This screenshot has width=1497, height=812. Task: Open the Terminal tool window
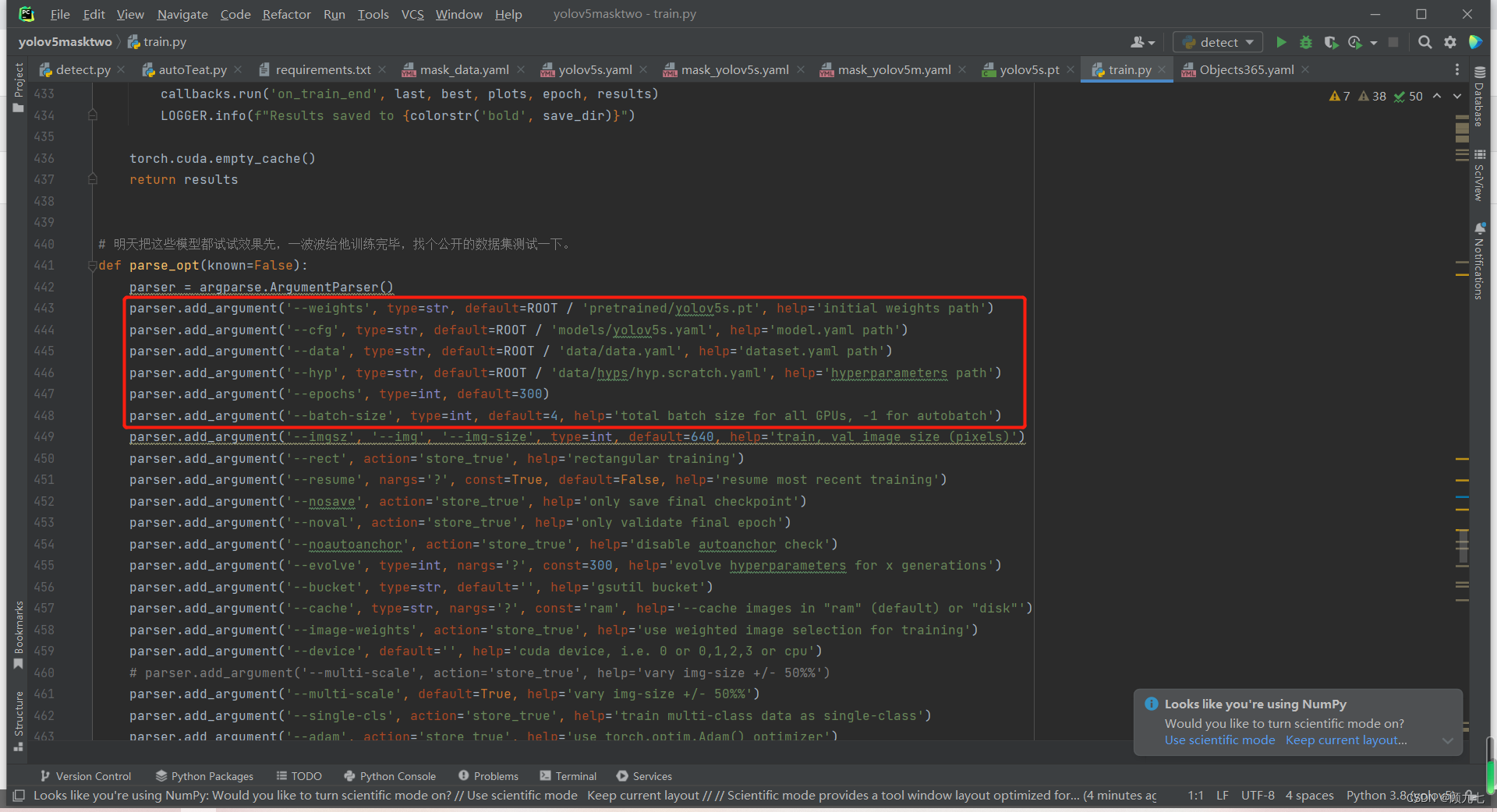pos(568,776)
